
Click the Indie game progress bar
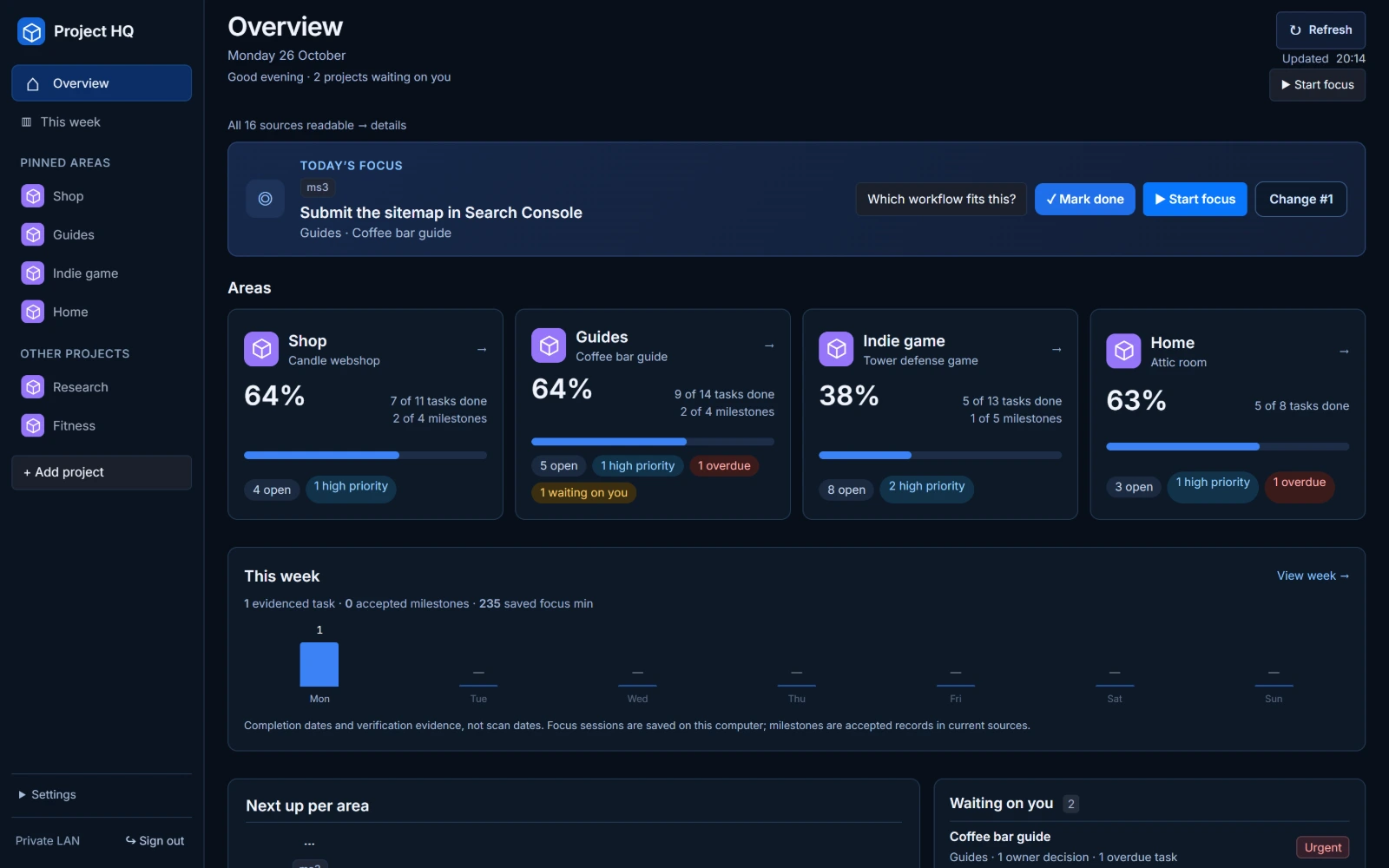pyautogui.click(x=940, y=455)
